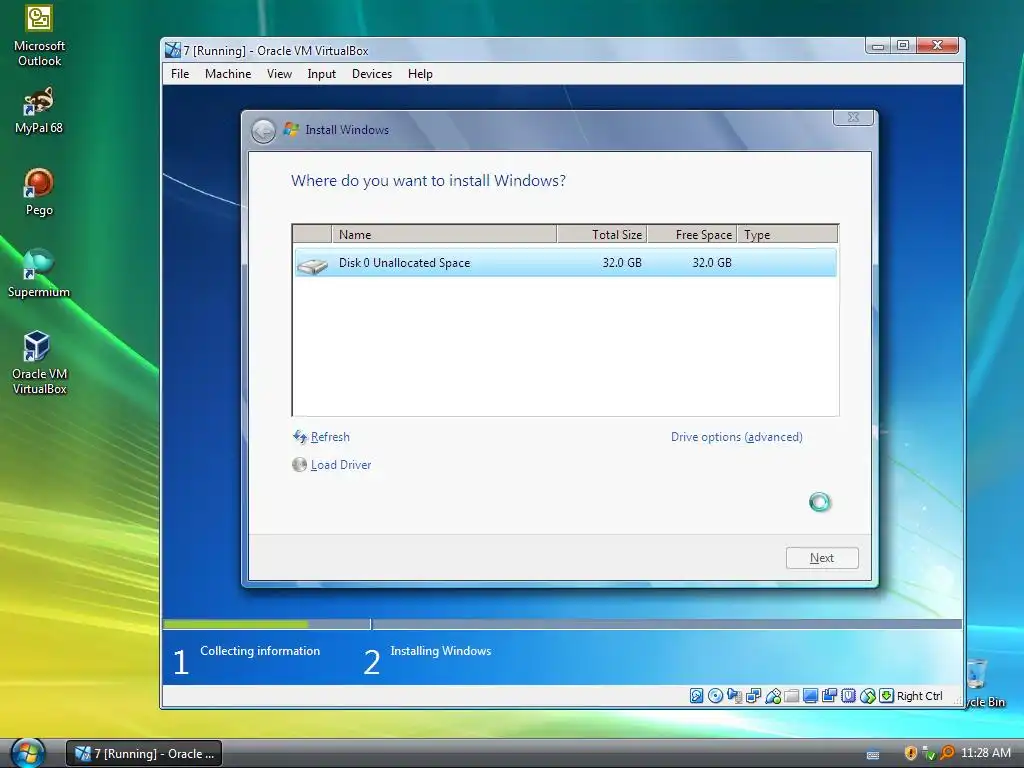Click the shared folders status icon
The image size is (1024, 768).
tap(792, 696)
